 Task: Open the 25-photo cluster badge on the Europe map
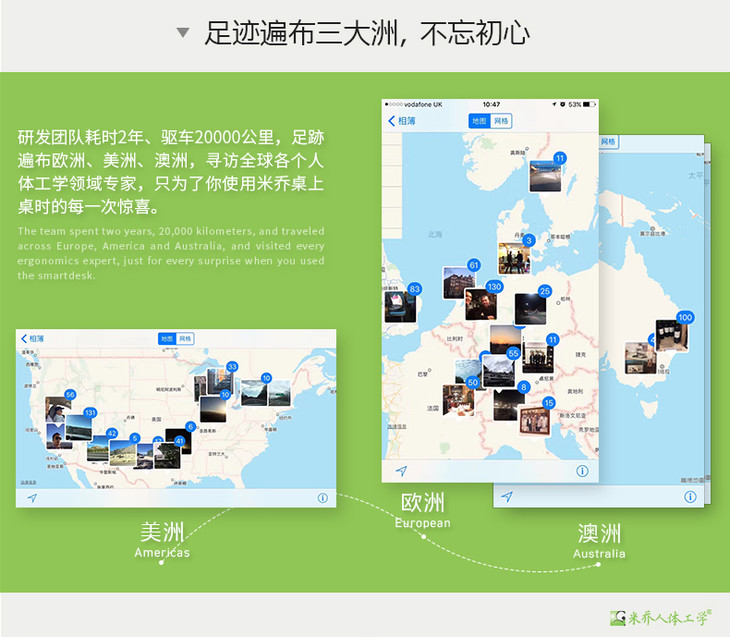[545, 291]
